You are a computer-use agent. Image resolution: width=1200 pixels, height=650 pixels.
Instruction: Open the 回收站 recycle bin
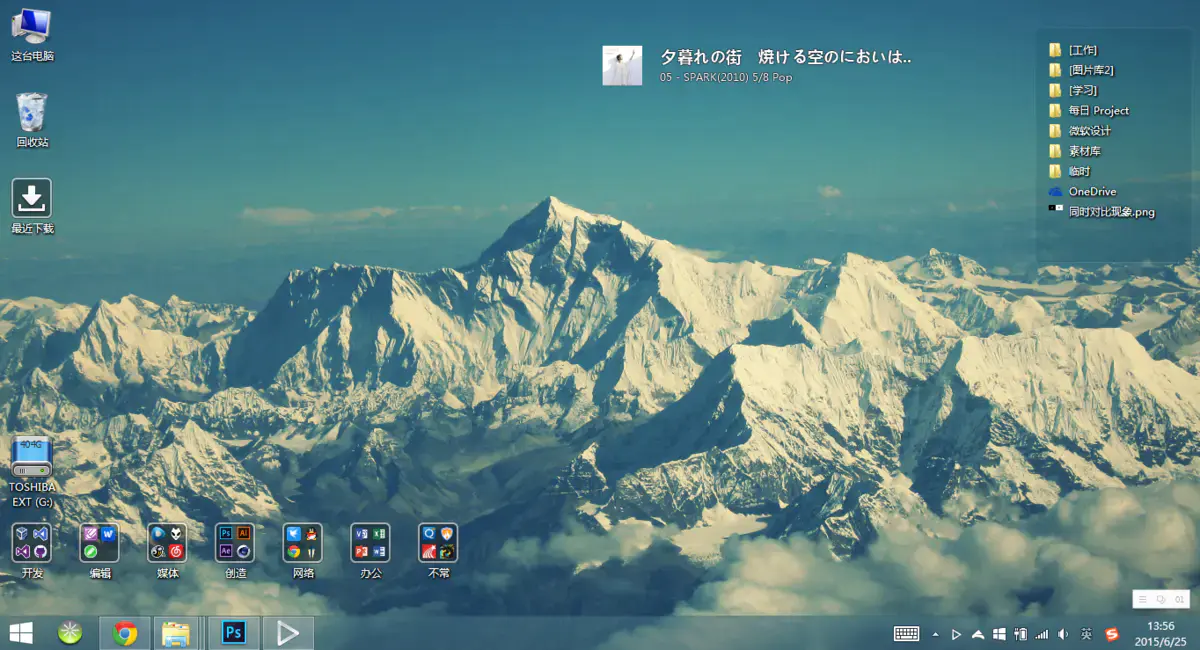pyautogui.click(x=32, y=115)
